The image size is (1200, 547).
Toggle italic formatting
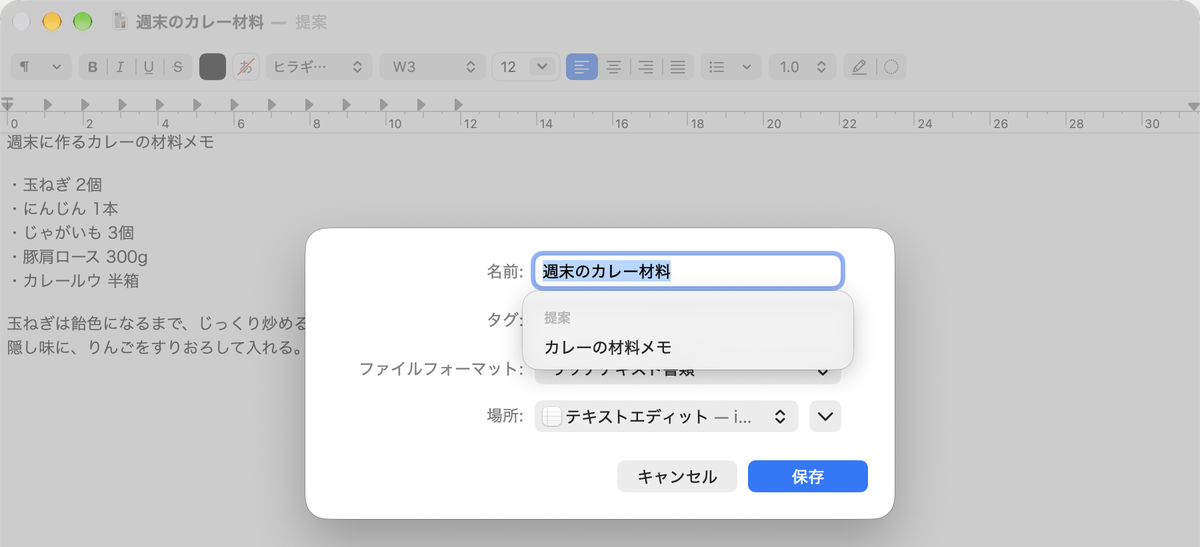coord(120,67)
